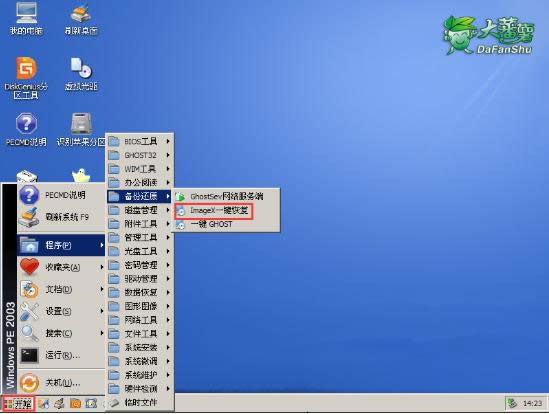549x414 pixels.
Task: Open the 虚拟光驱 desktop icon
Action: 81,74
